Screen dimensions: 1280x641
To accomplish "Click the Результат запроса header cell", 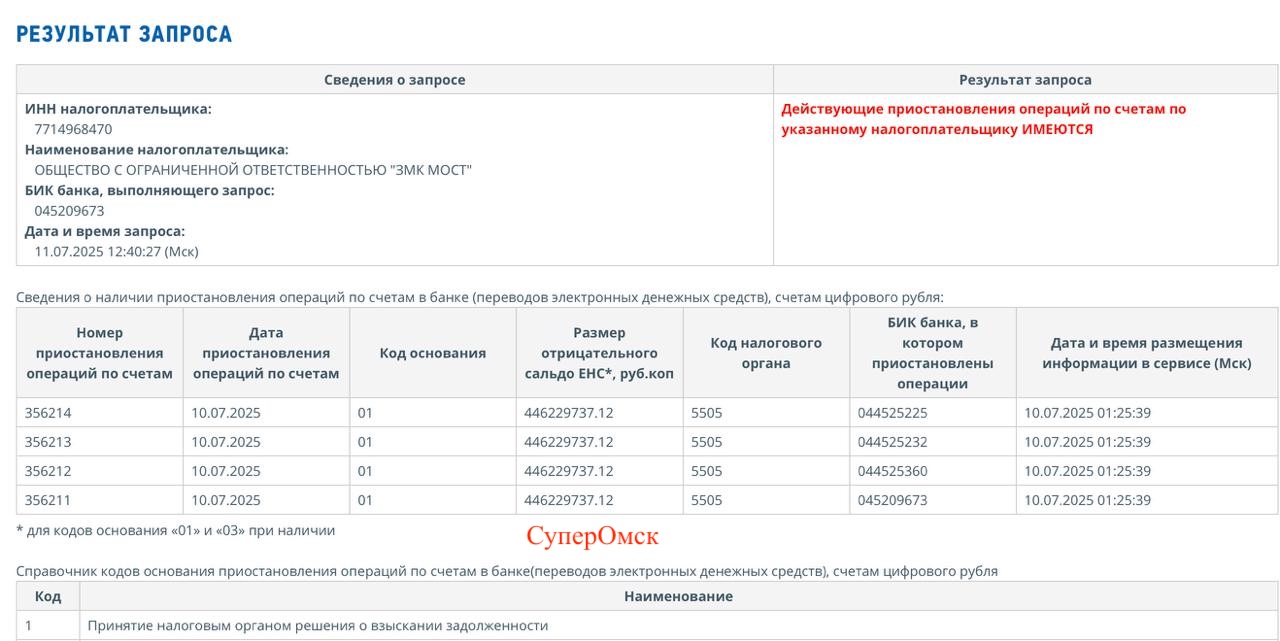I will (x=1025, y=80).
